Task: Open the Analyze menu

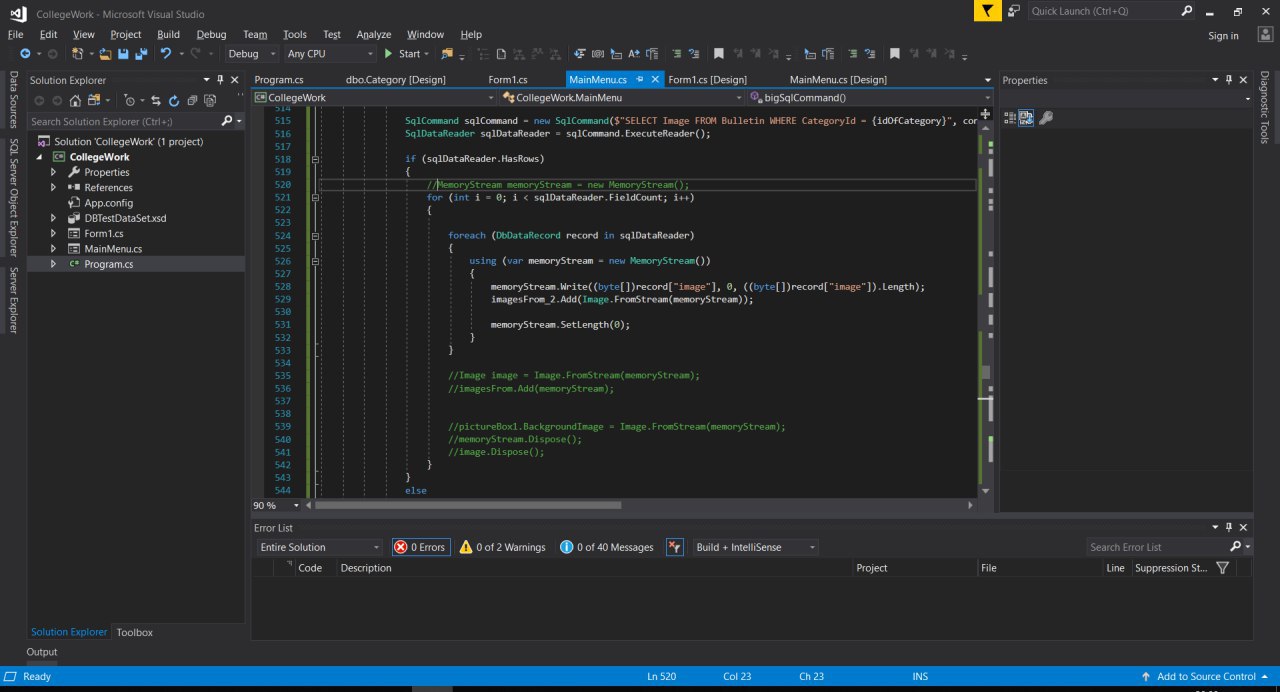Action: 373,34
